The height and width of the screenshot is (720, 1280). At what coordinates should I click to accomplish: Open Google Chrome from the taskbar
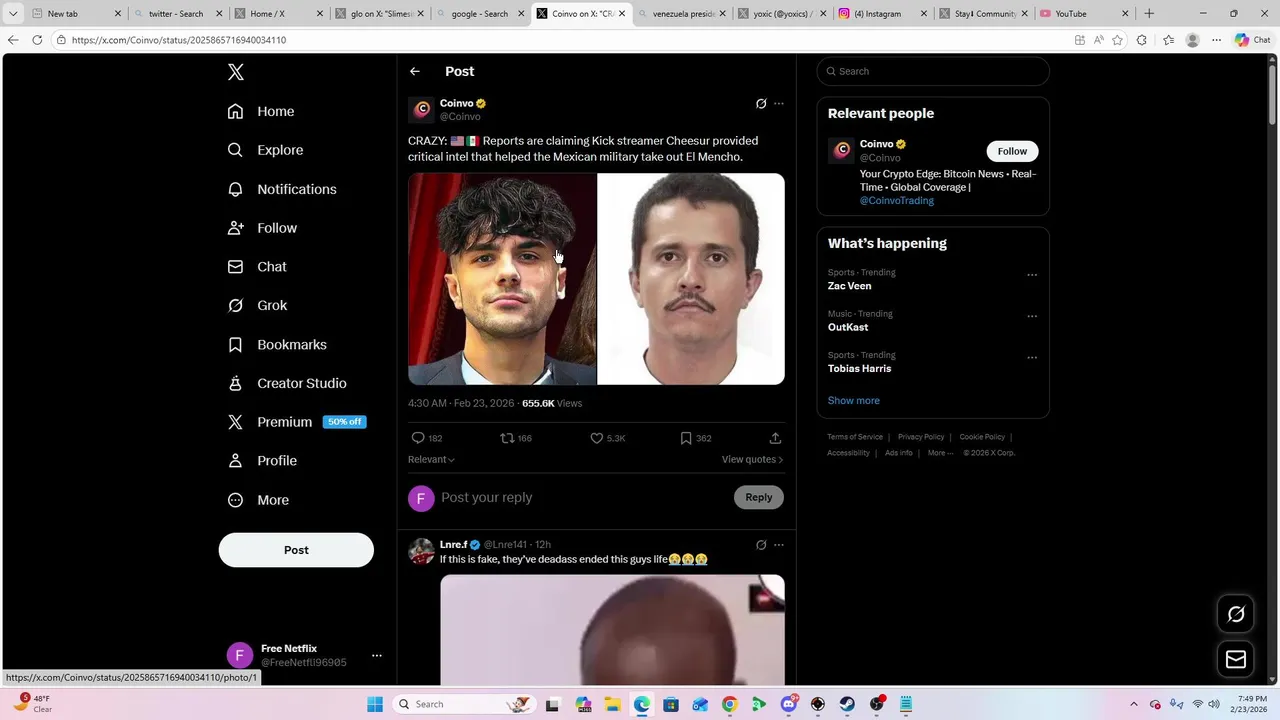(729, 704)
